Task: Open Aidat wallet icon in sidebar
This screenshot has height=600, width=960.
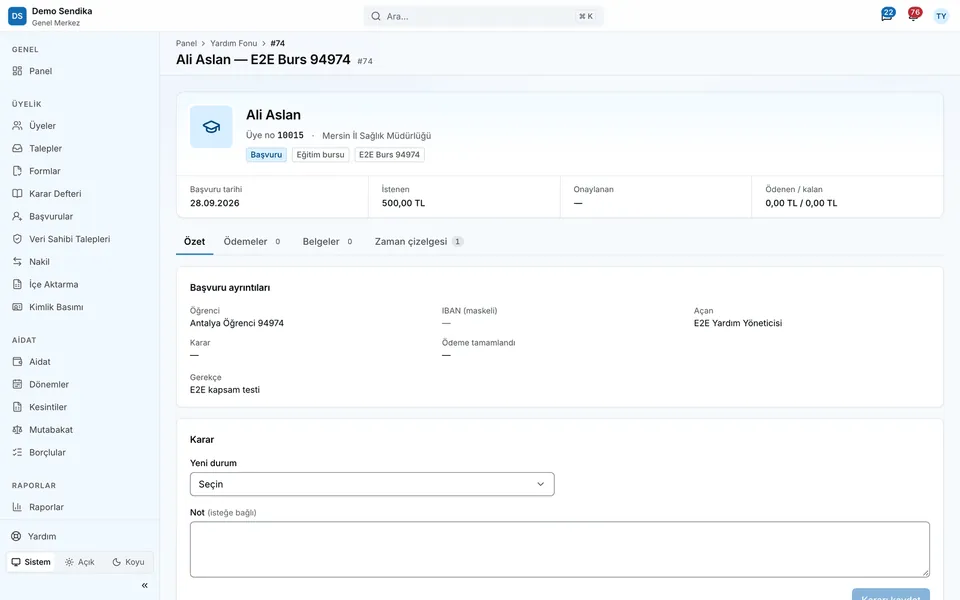Action: [17, 362]
